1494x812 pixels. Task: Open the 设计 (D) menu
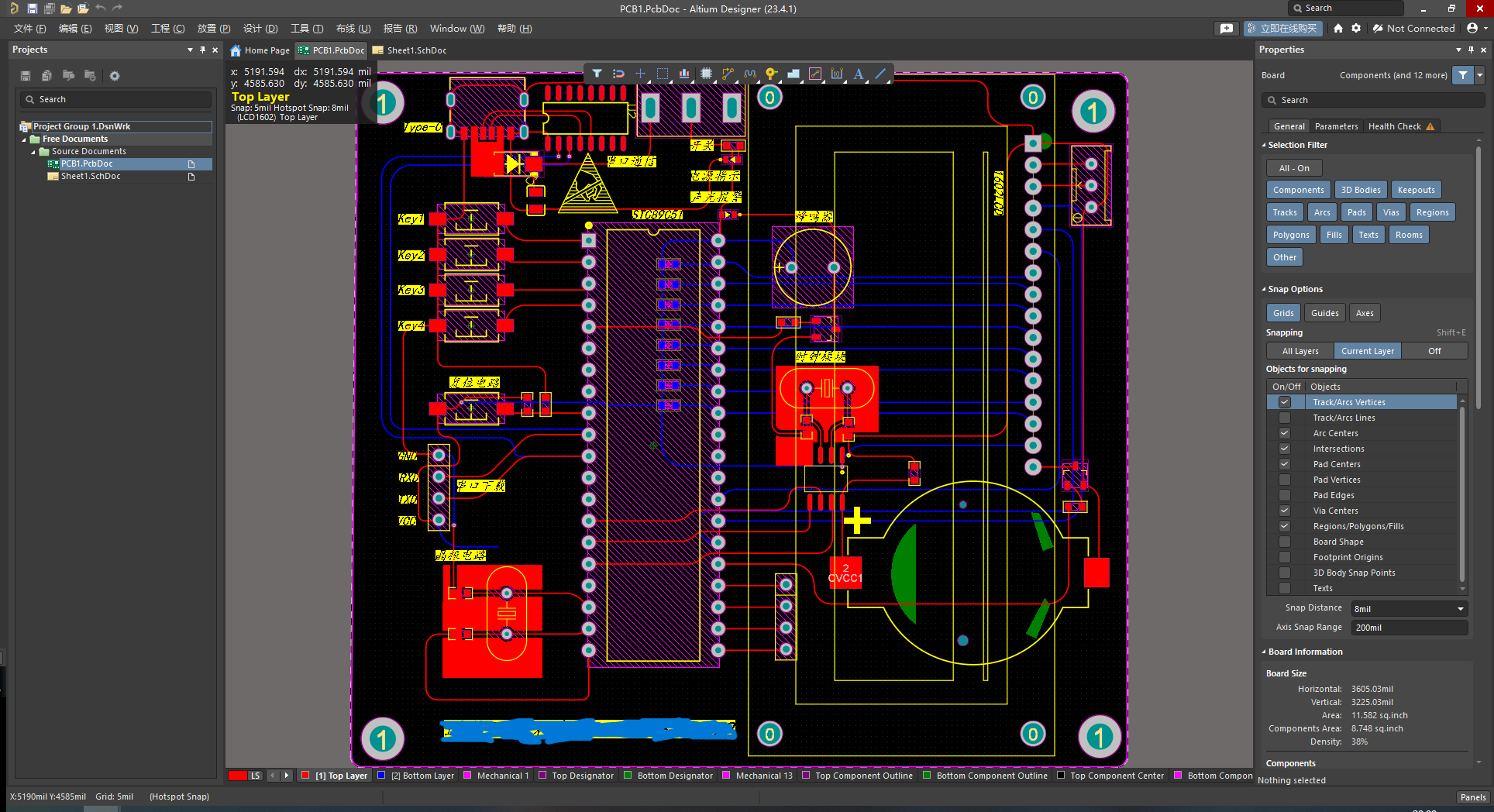[x=260, y=29]
